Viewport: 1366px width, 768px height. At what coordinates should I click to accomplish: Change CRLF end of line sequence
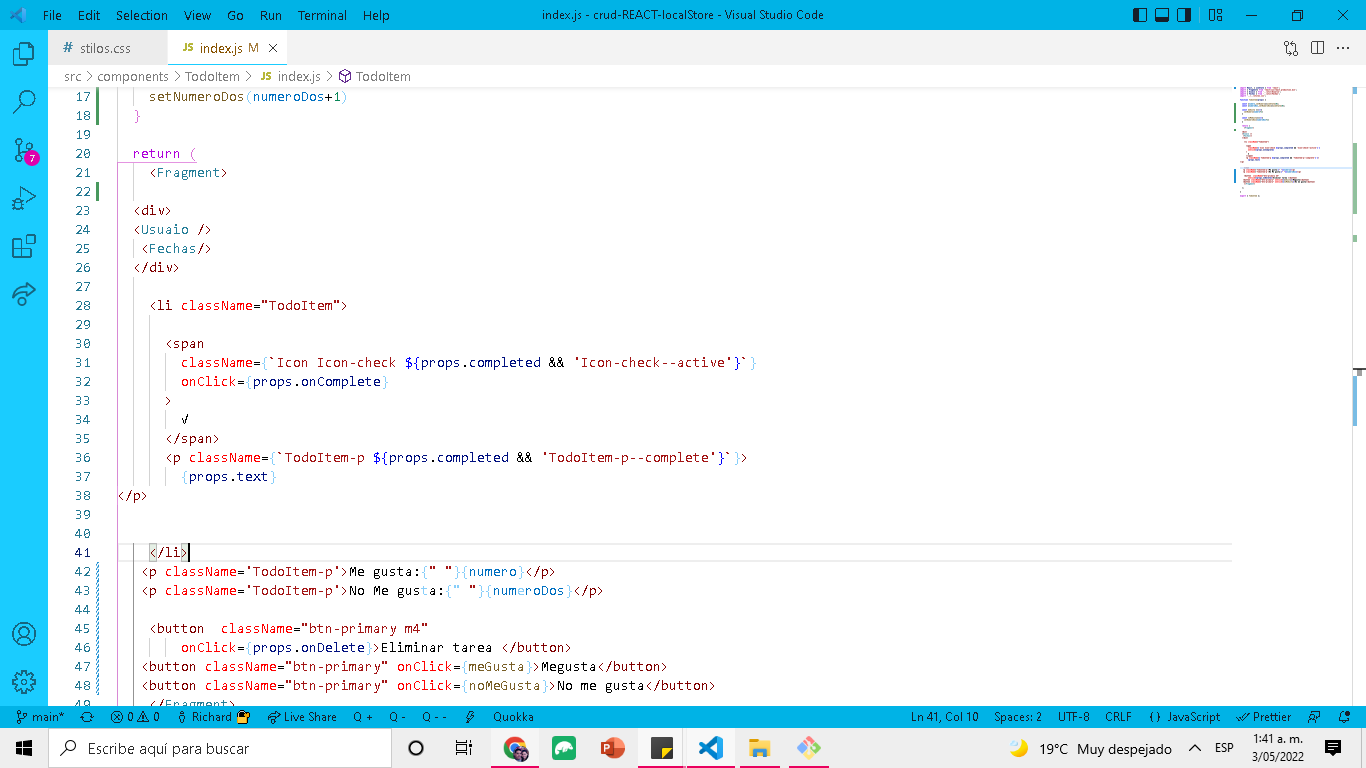pos(1118,717)
